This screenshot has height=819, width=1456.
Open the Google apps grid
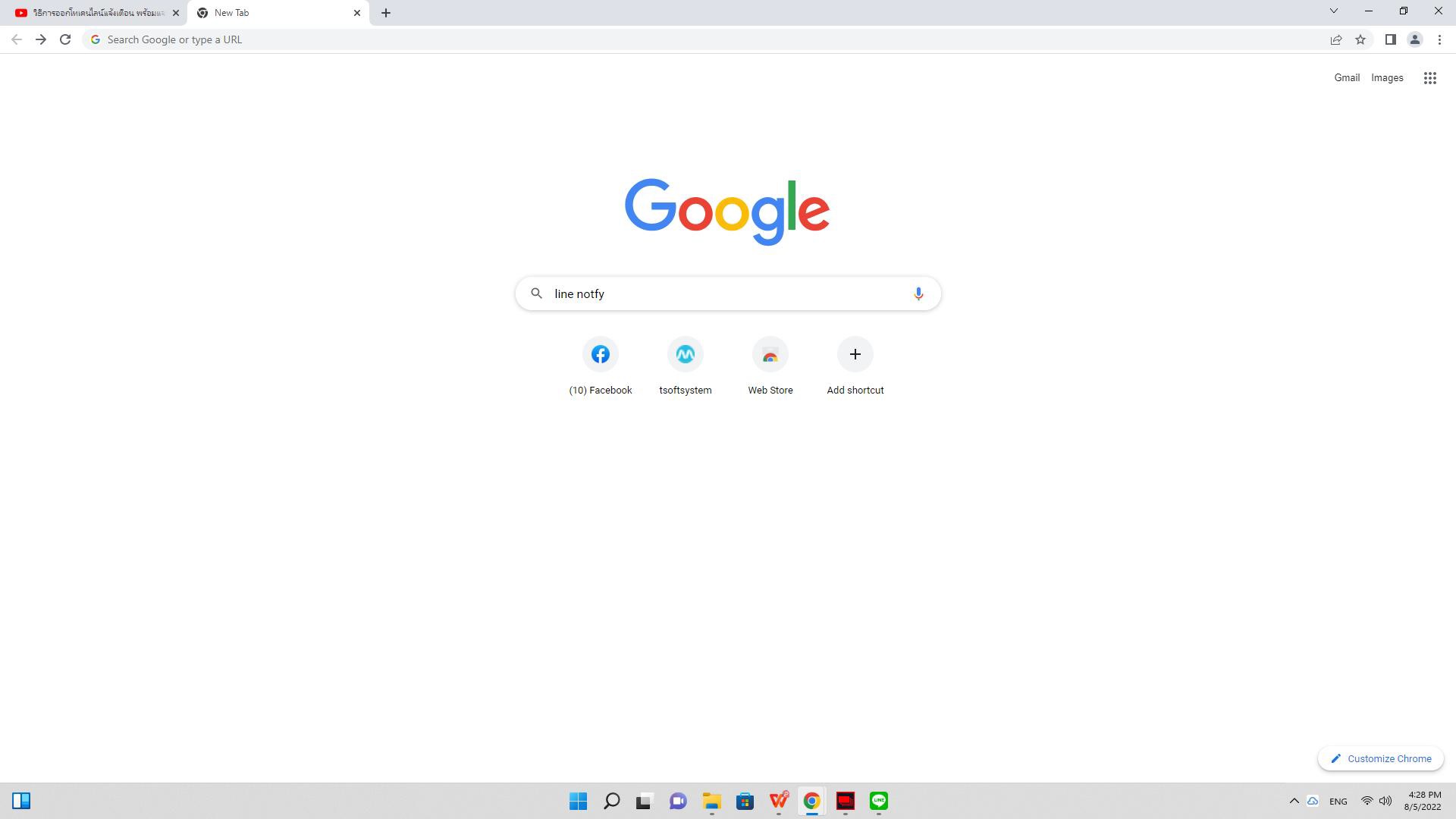[x=1430, y=78]
